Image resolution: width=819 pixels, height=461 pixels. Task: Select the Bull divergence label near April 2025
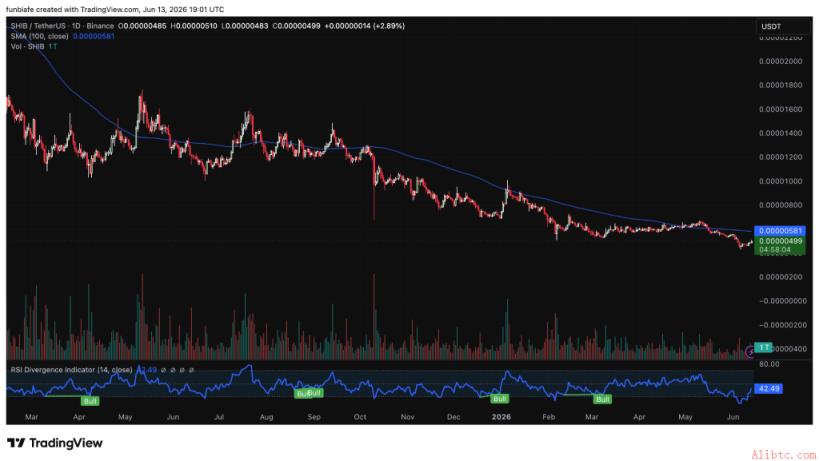pyautogui.click(x=90, y=401)
